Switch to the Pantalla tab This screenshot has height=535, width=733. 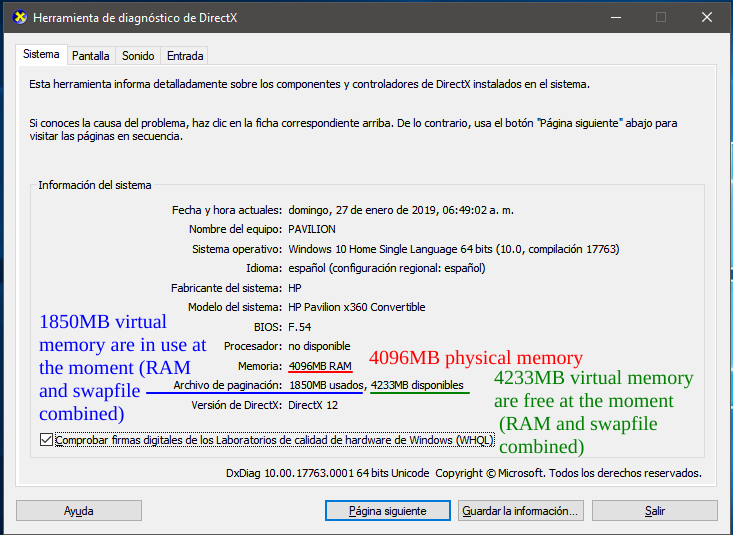coord(91,56)
